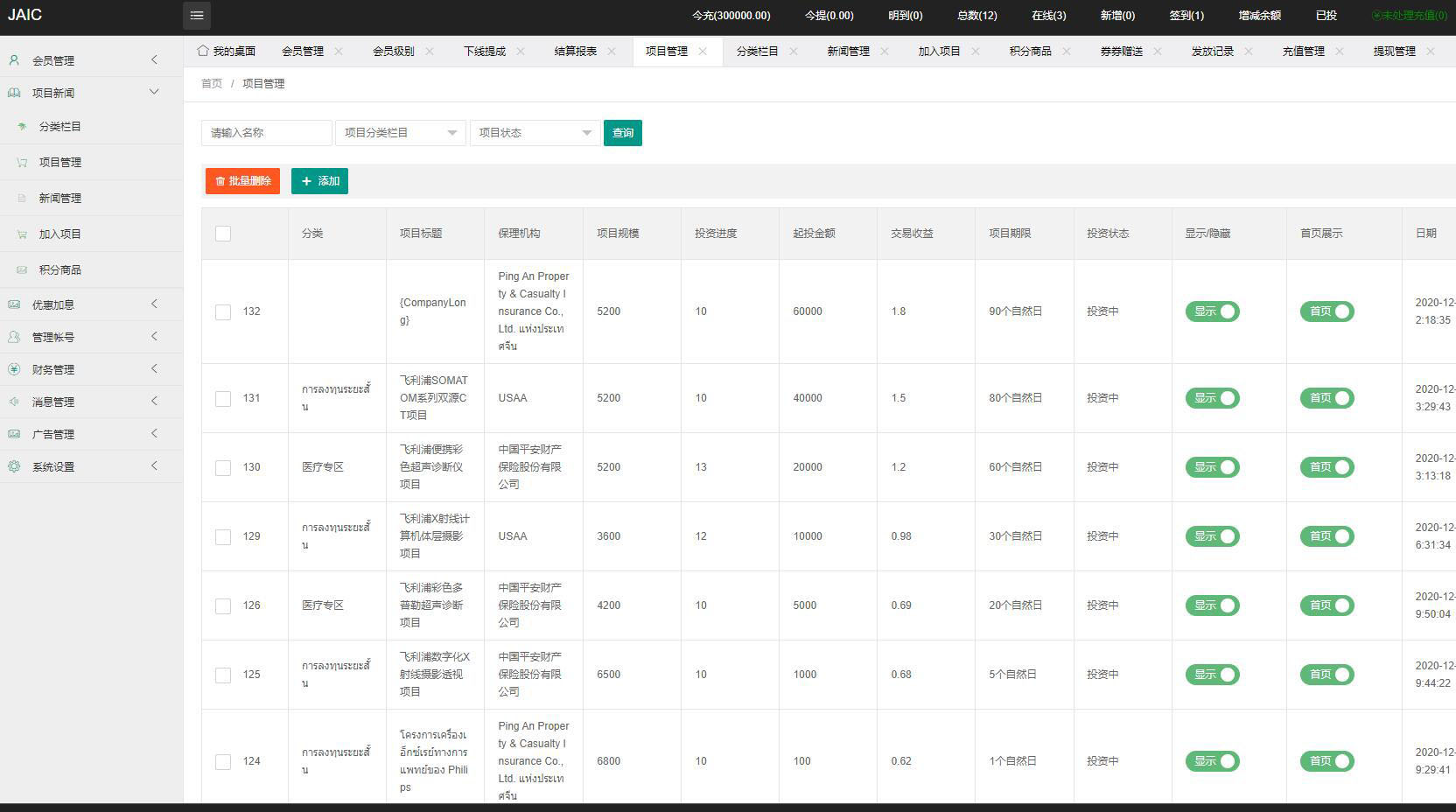Tick the checkbox for row 131
Viewport: 1456px width, 812px height.
pyautogui.click(x=223, y=398)
